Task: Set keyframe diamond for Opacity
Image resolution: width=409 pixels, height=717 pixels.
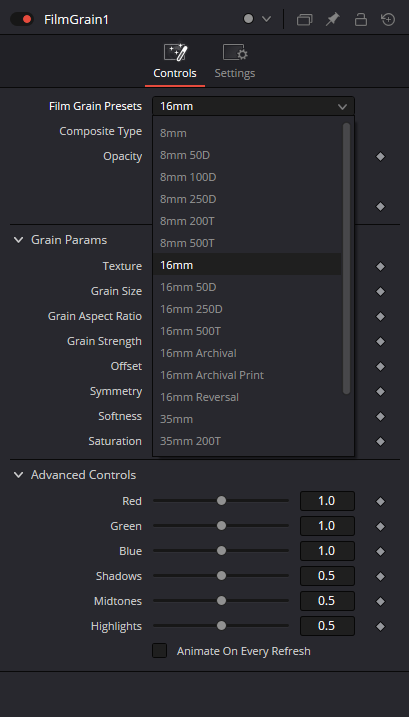Action: (380, 156)
